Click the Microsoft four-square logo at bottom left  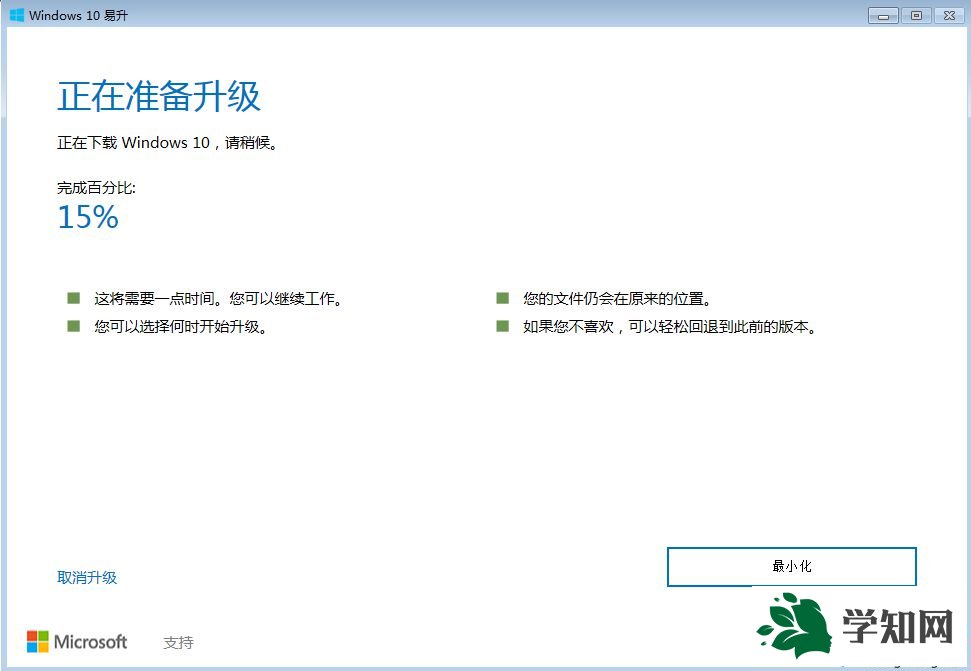[40, 642]
